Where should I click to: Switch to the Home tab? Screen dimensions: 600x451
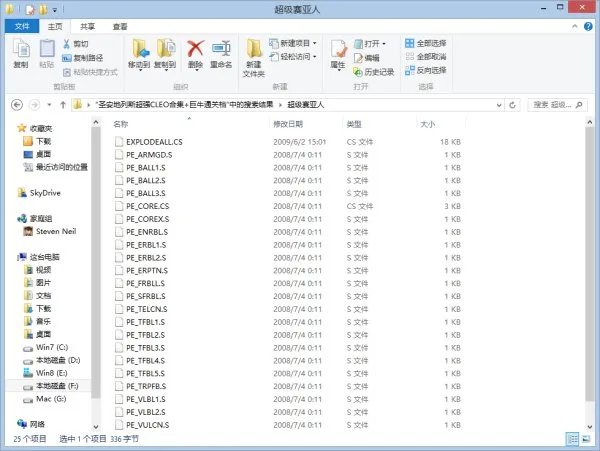click(55, 26)
